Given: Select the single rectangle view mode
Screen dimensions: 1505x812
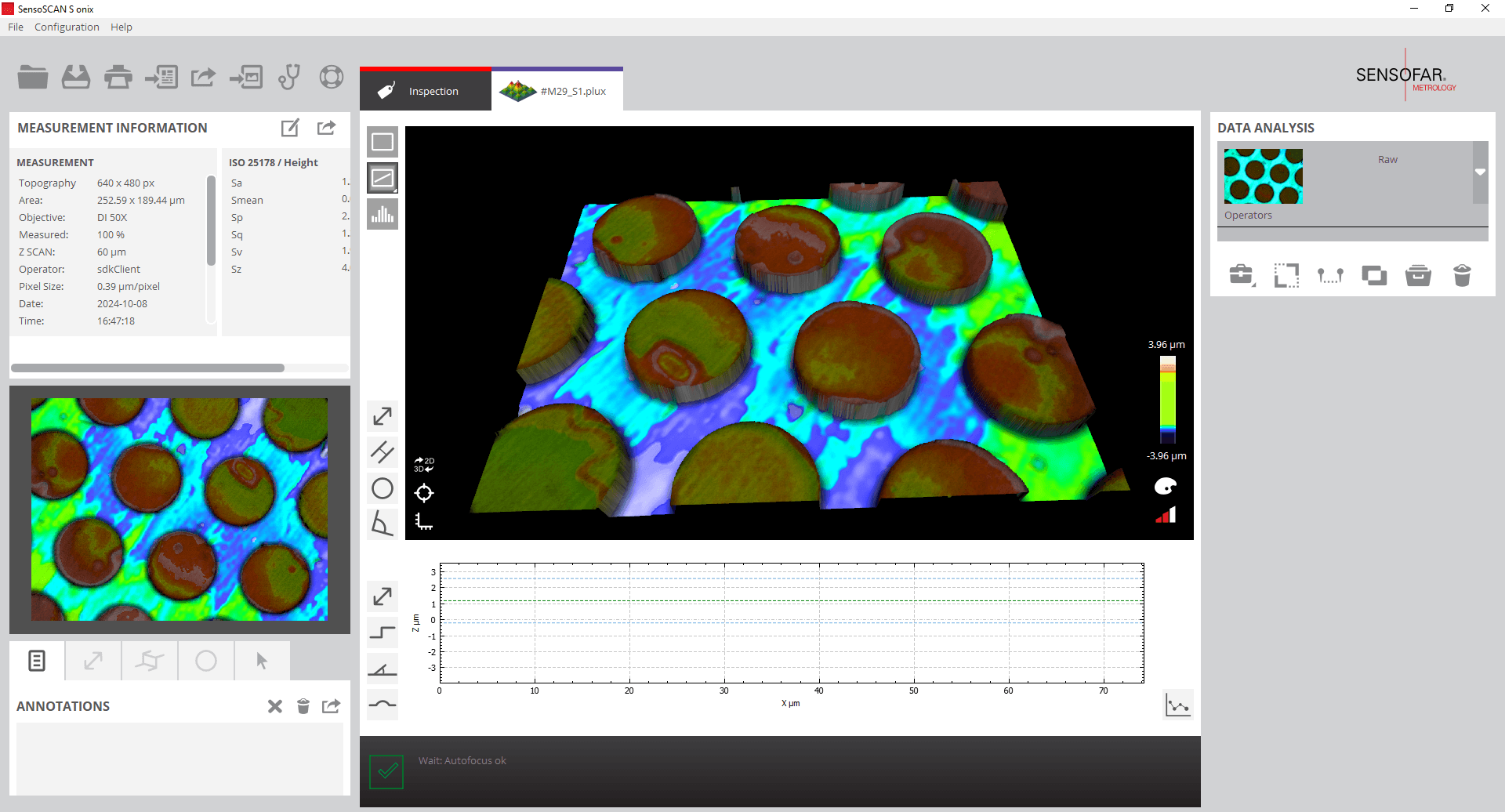Looking at the screenshot, I should [x=383, y=142].
